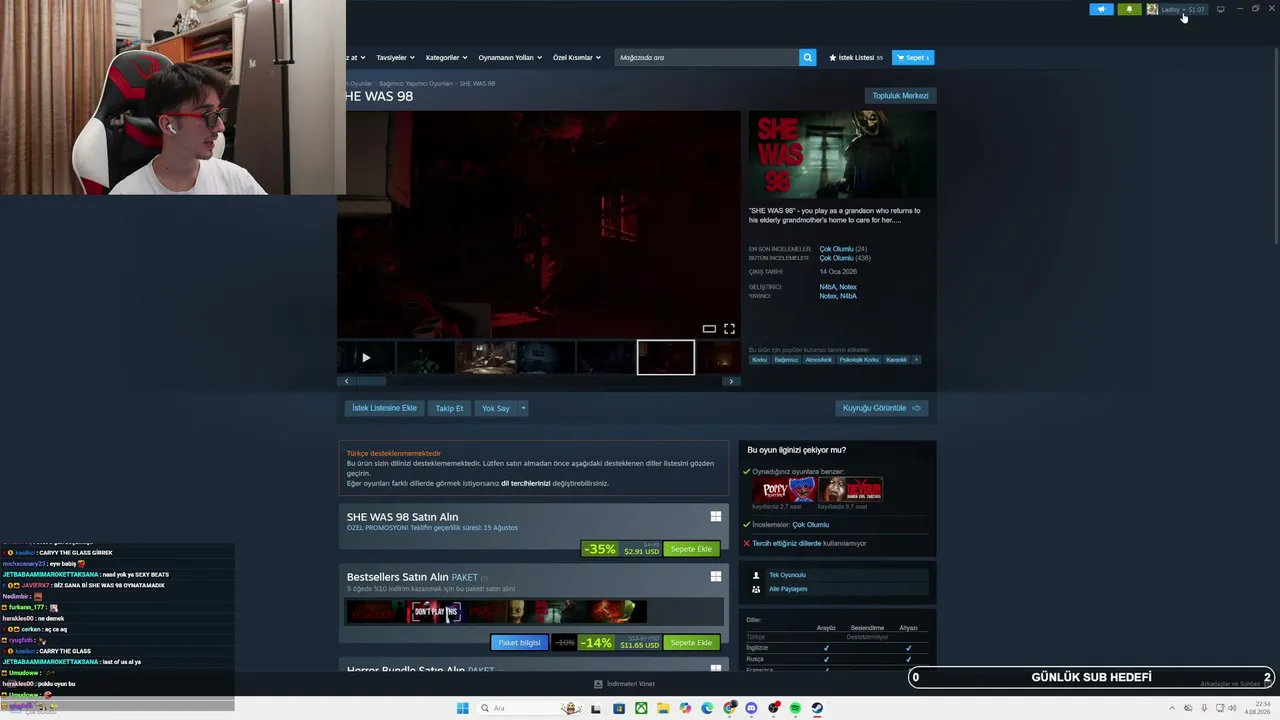This screenshot has height=720, width=1280.
Task: Click the Windows Start button
Action: pyautogui.click(x=462, y=708)
